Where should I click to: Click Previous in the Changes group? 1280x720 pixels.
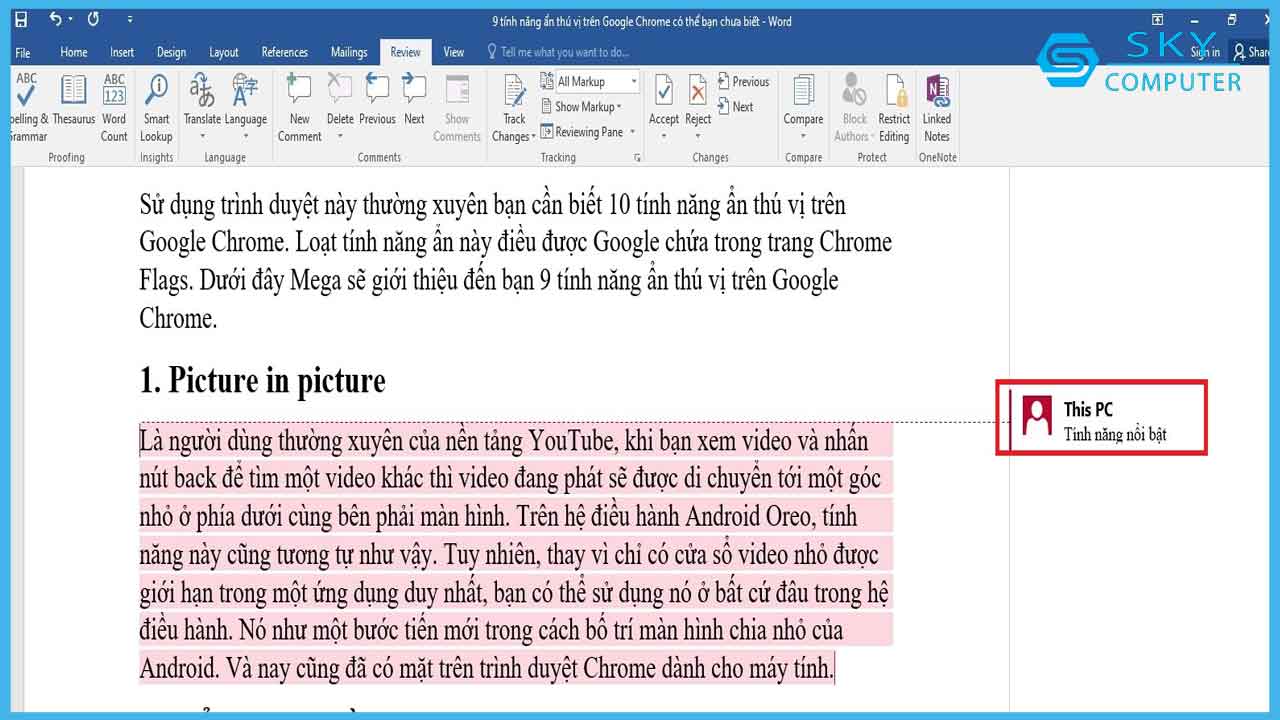tap(743, 82)
